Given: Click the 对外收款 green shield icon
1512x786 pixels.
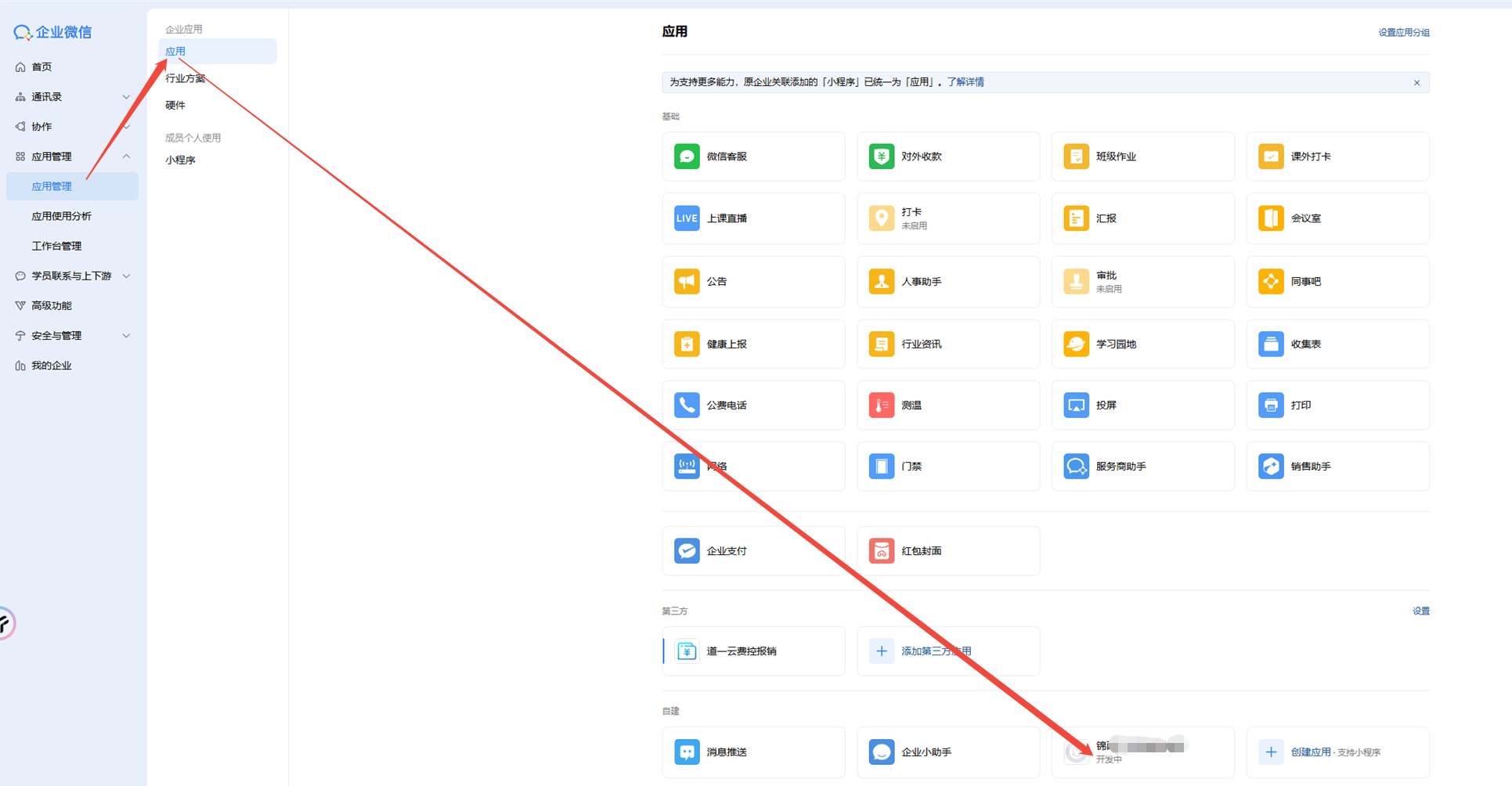Looking at the screenshot, I should 881,157.
